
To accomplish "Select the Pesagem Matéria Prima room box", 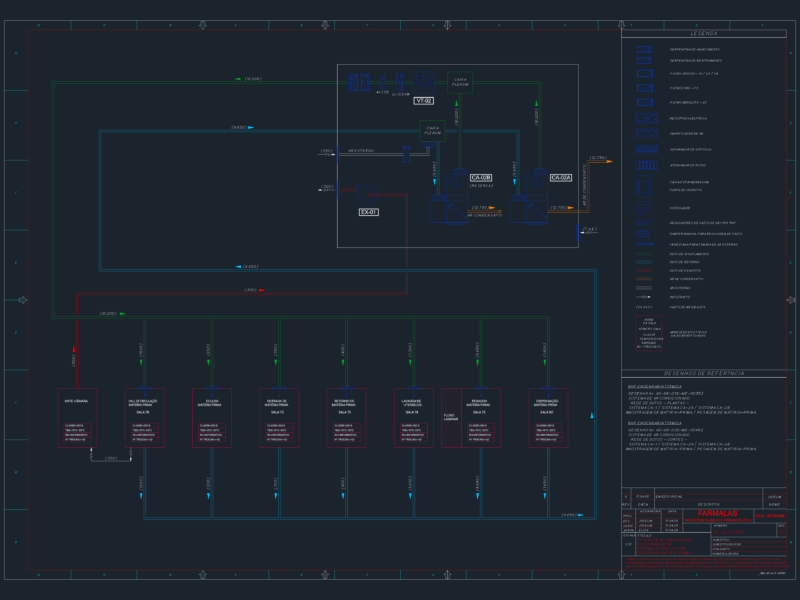I will pyautogui.click(x=481, y=418).
